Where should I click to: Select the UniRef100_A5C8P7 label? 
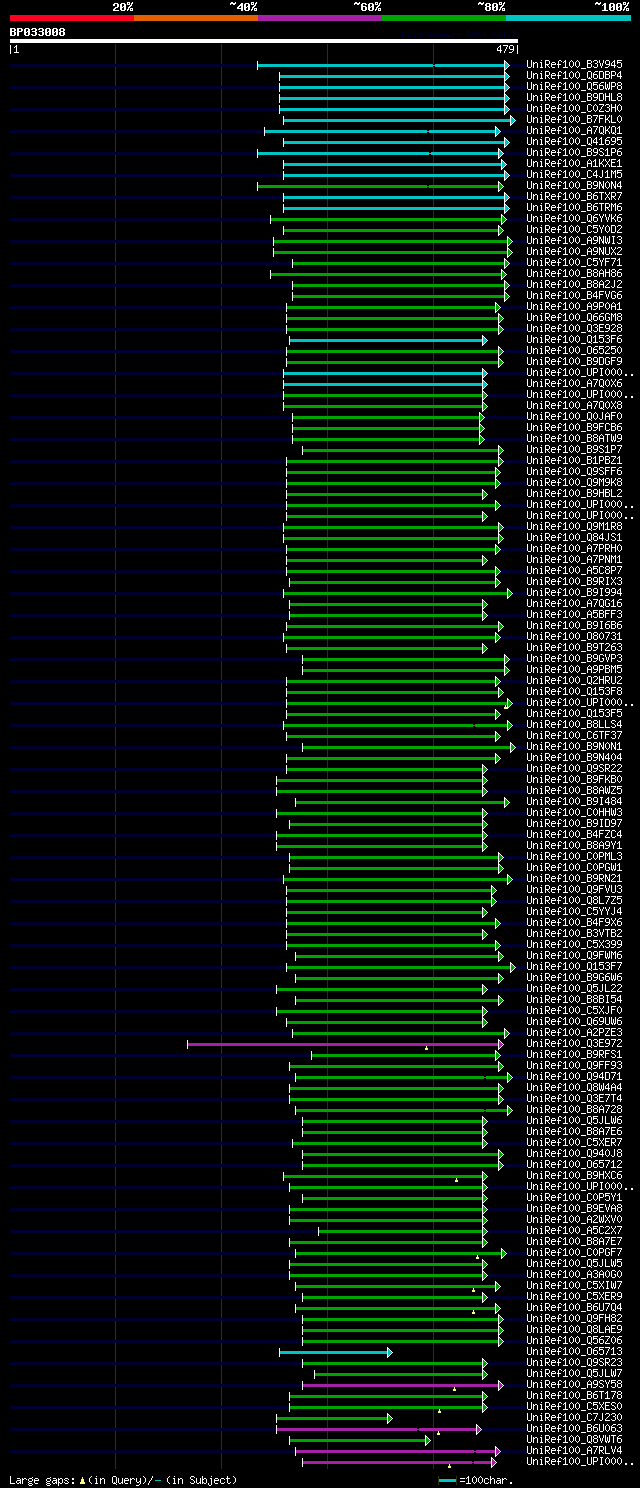tap(574, 571)
